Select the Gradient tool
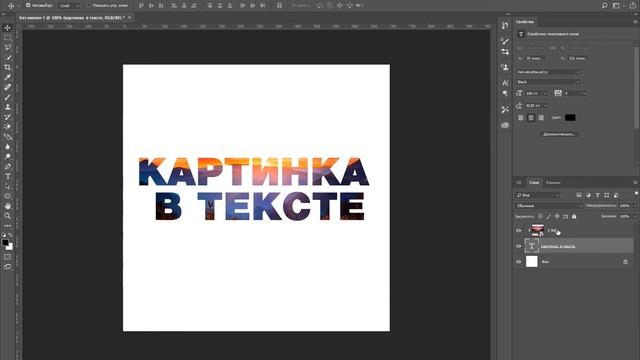Image resolution: width=640 pixels, height=360 pixels. tap(7, 137)
